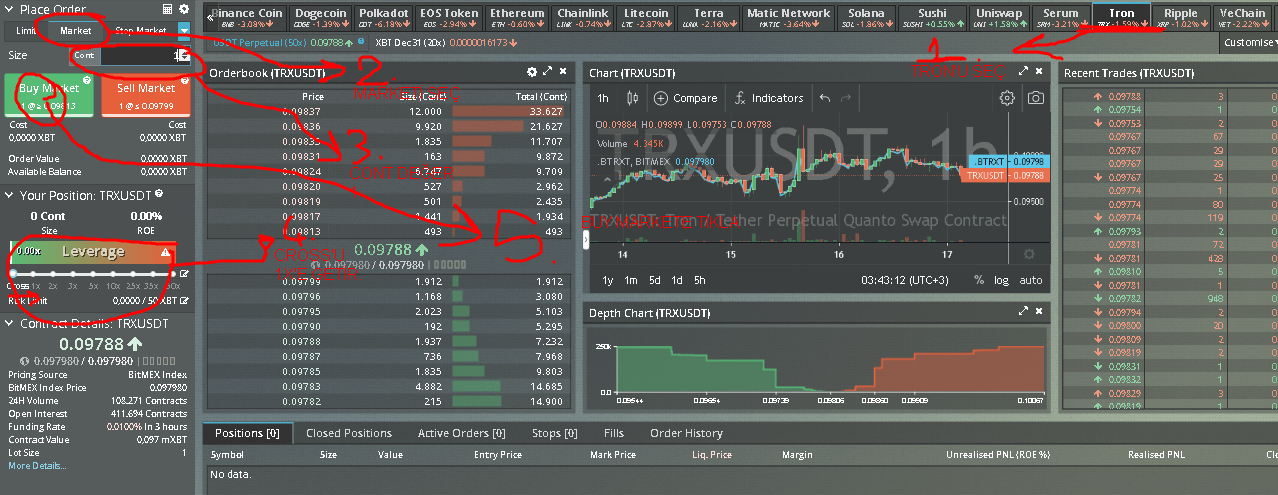Select the Ethereum coin tab

[518, 17]
